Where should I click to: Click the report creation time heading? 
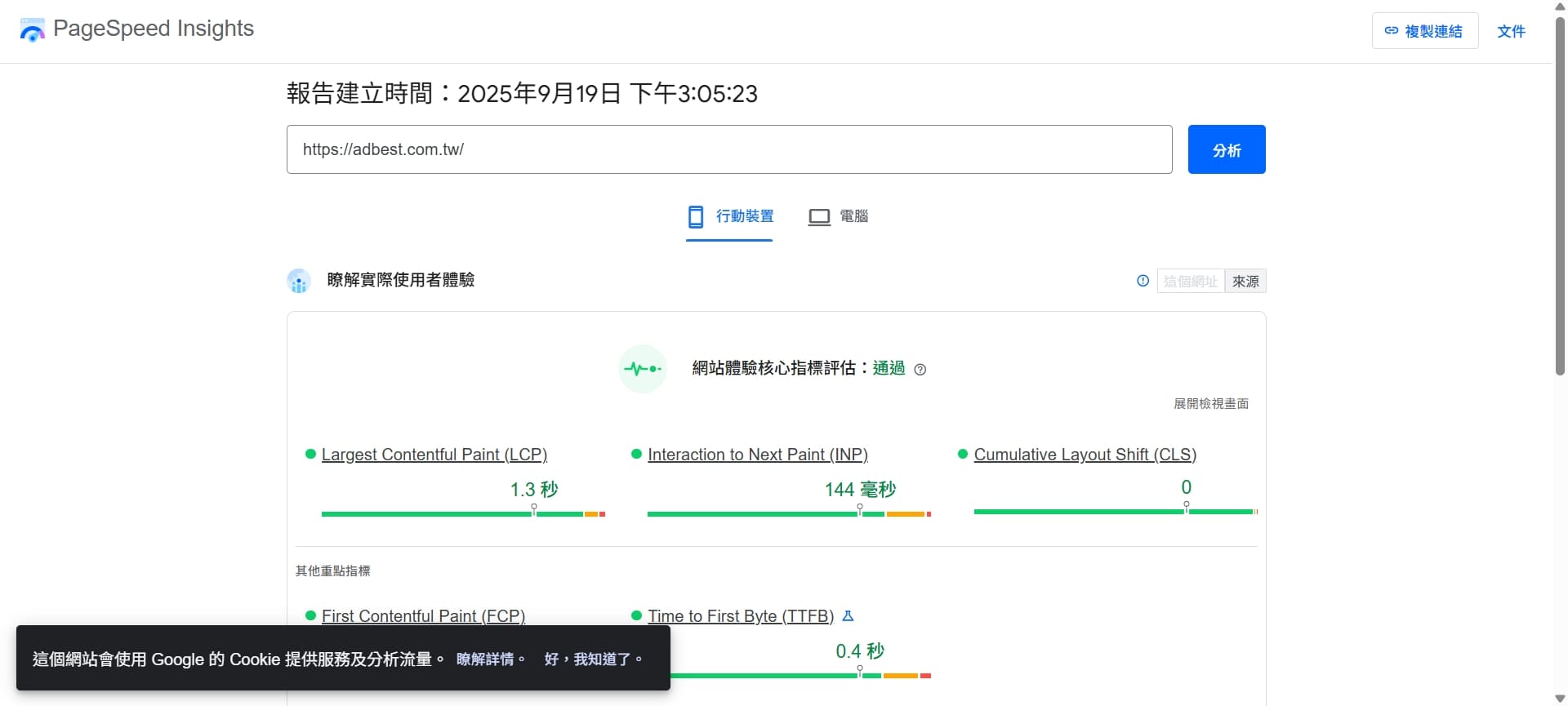522,94
